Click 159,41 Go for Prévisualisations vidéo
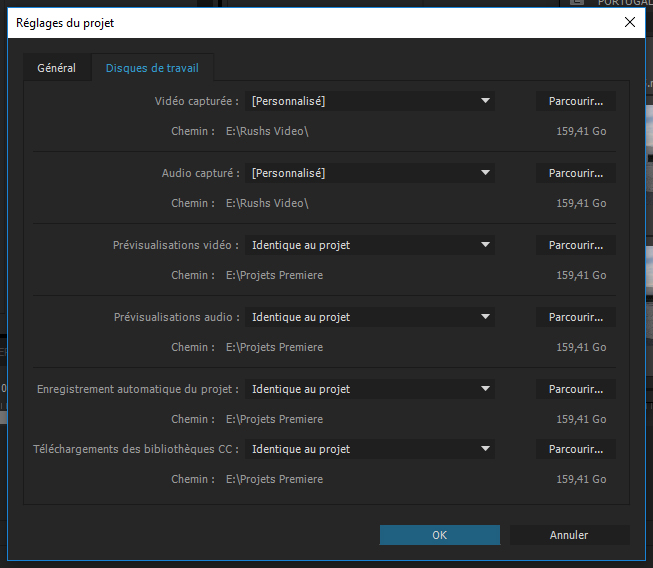The width and height of the screenshot is (653, 568). pyautogui.click(x=581, y=275)
